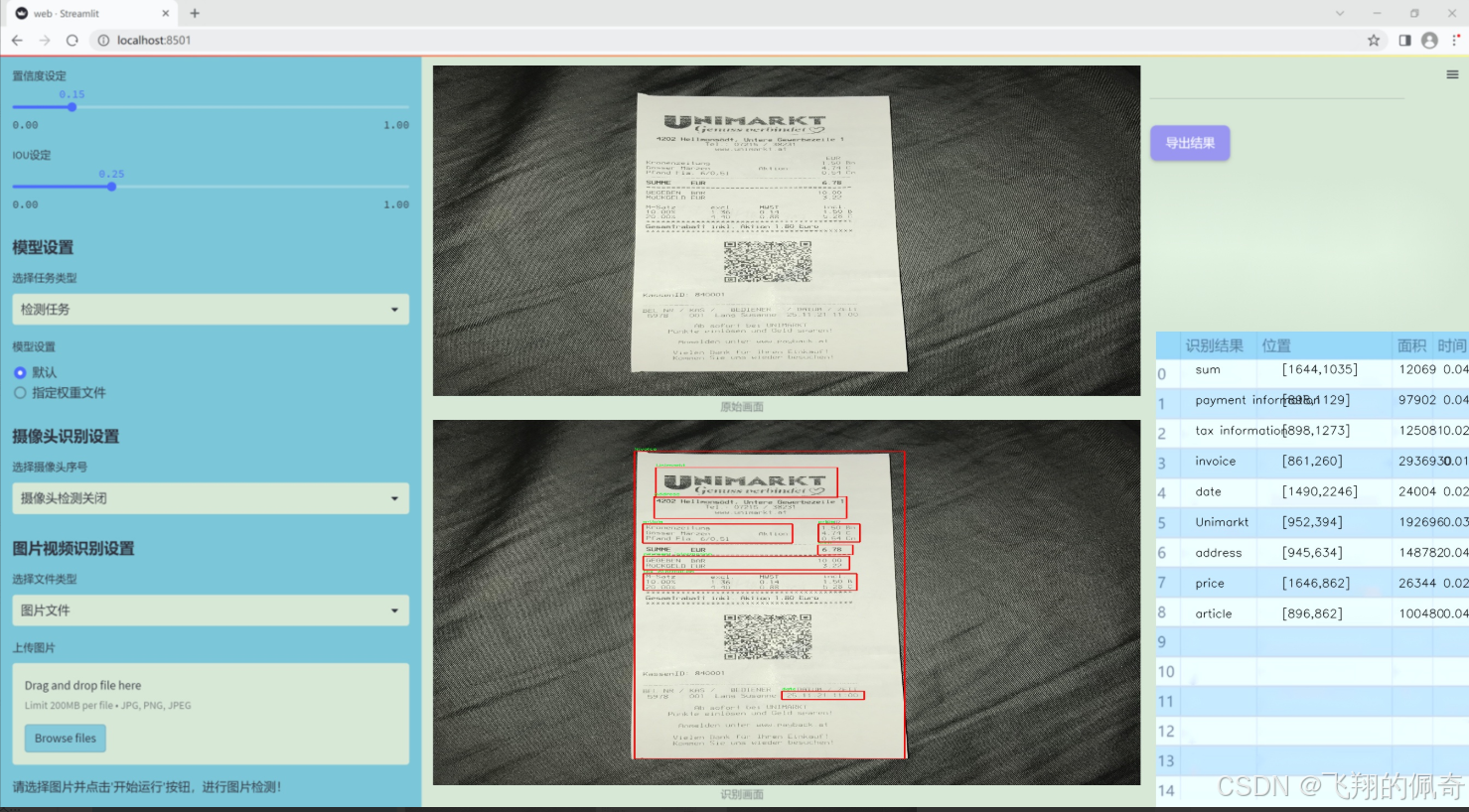Image resolution: width=1469 pixels, height=812 pixels.
Task: Go back using the browser back arrow
Action: click(17, 40)
